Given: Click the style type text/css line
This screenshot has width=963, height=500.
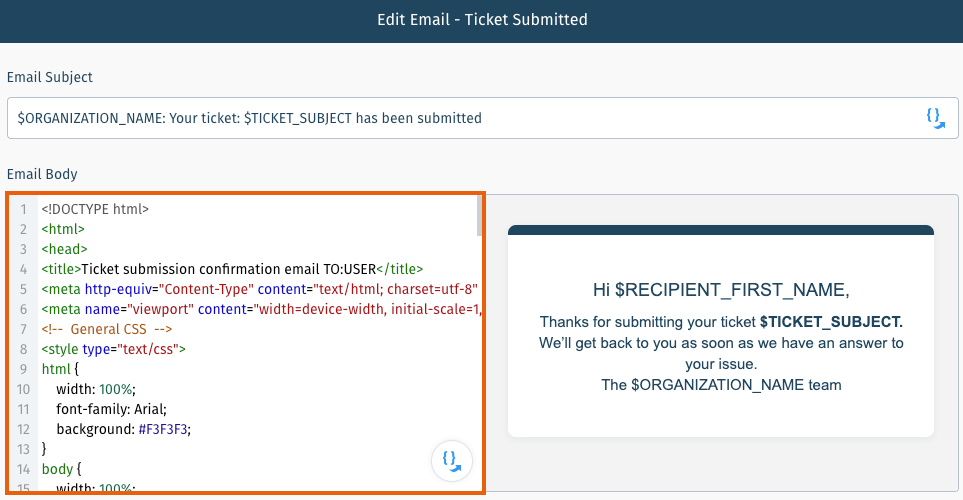Looking at the screenshot, I should point(114,349).
